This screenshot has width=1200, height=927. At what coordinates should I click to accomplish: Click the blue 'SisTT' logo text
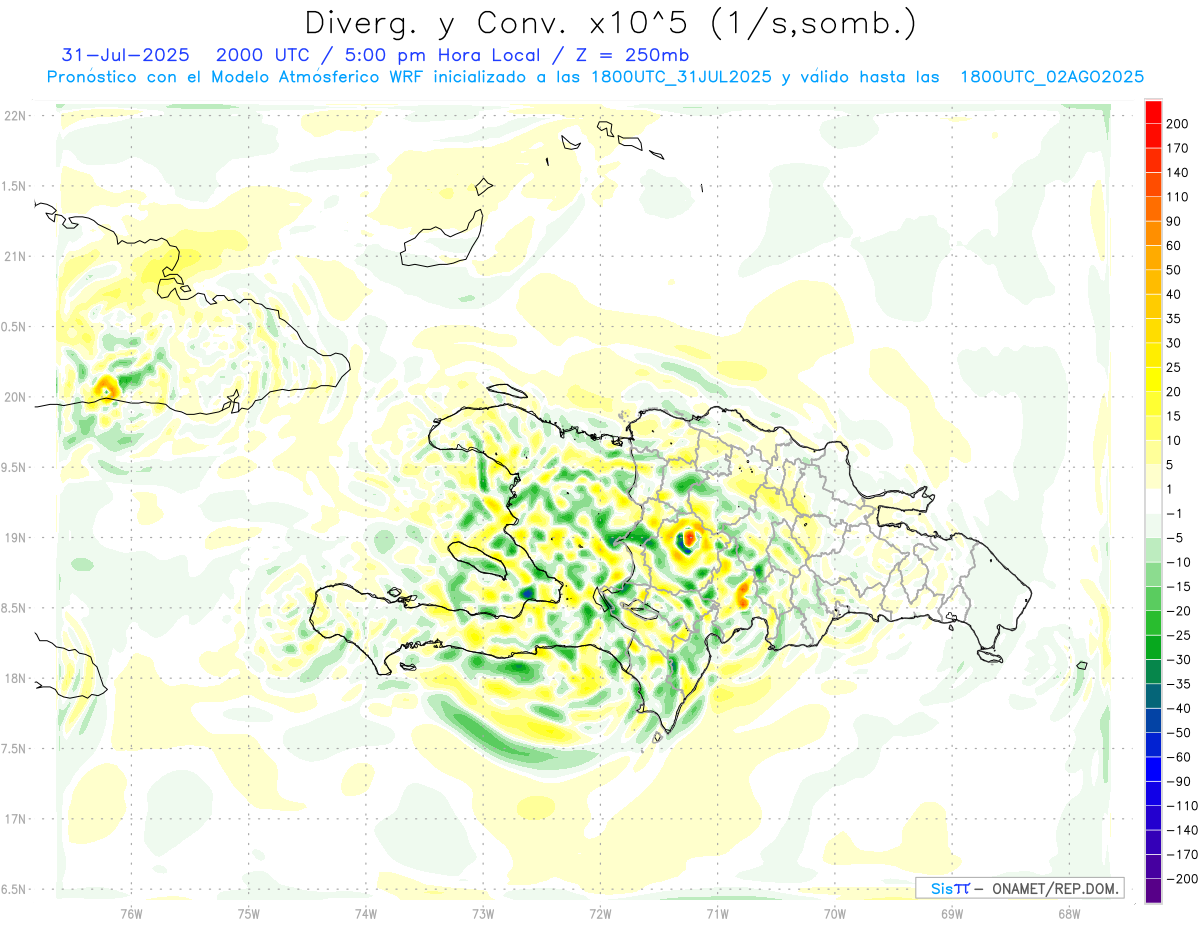pos(950,888)
